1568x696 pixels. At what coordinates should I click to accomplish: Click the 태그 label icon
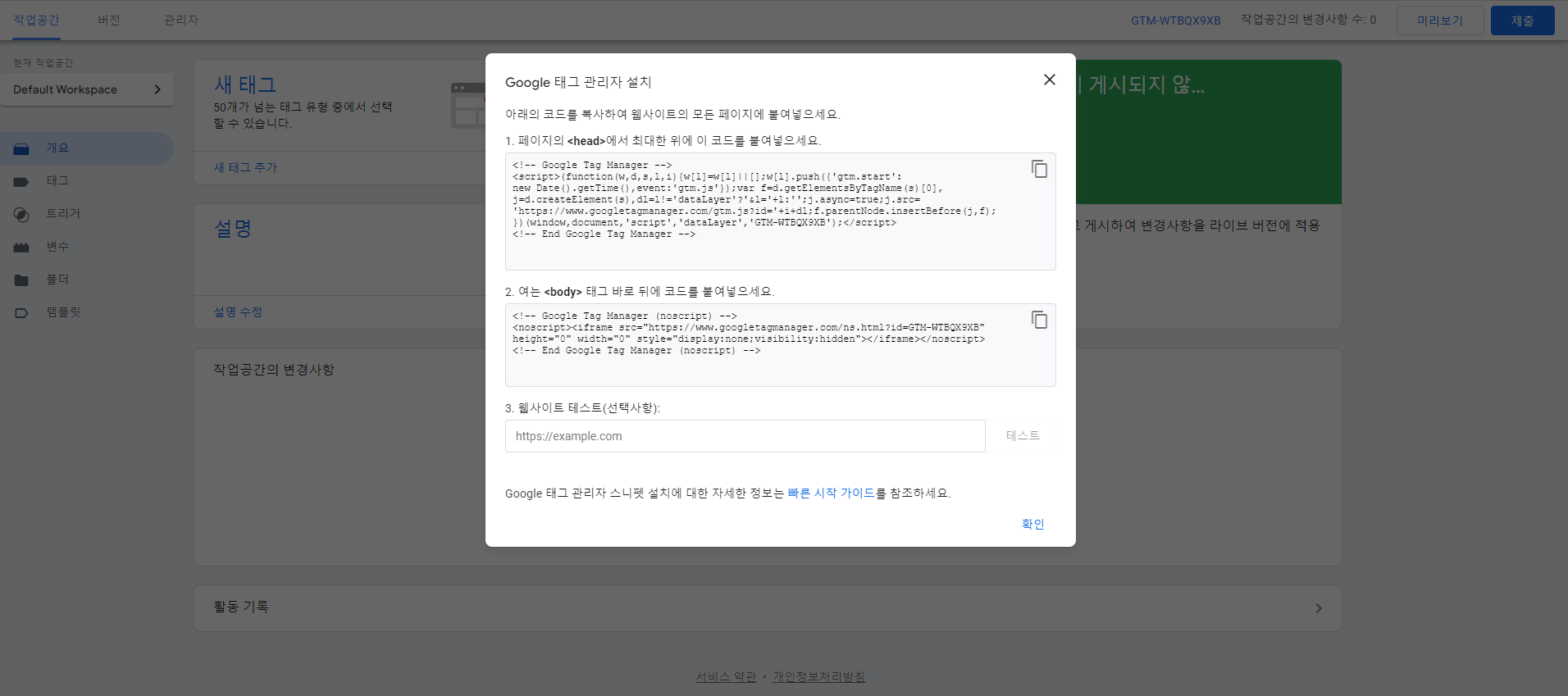(x=21, y=182)
